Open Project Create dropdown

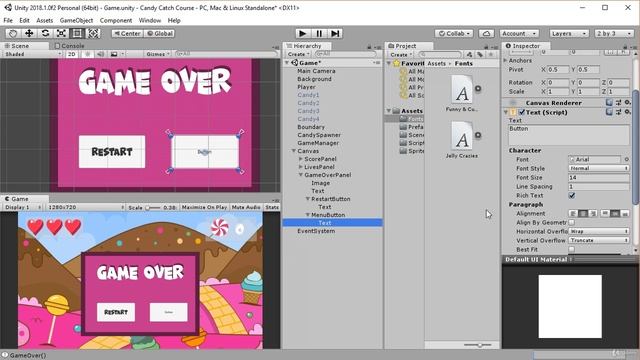click(x=400, y=54)
